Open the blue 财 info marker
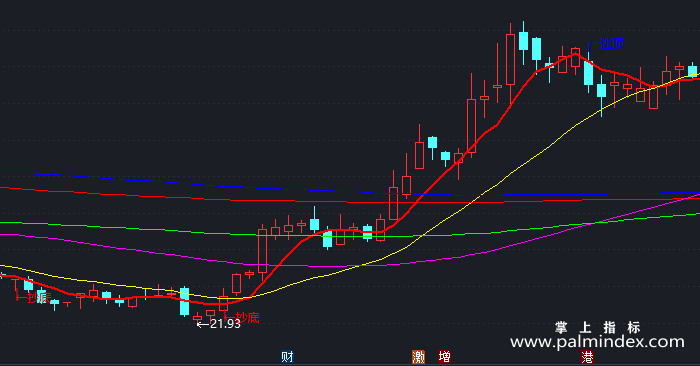The width and height of the screenshot is (700, 366). (287, 357)
